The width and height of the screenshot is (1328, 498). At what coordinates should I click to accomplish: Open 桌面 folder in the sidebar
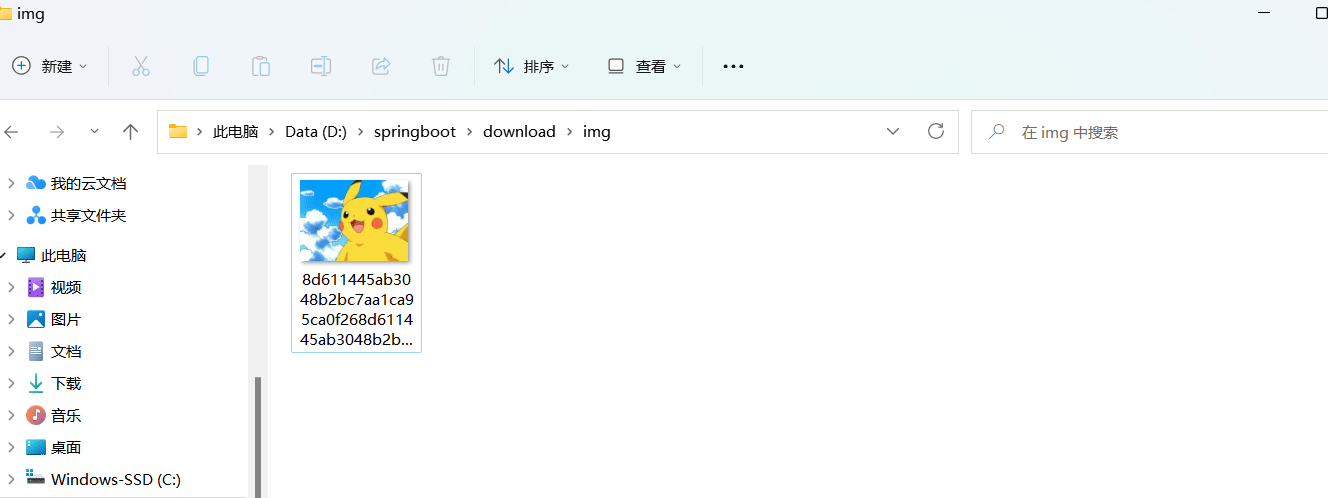click(66, 447)
